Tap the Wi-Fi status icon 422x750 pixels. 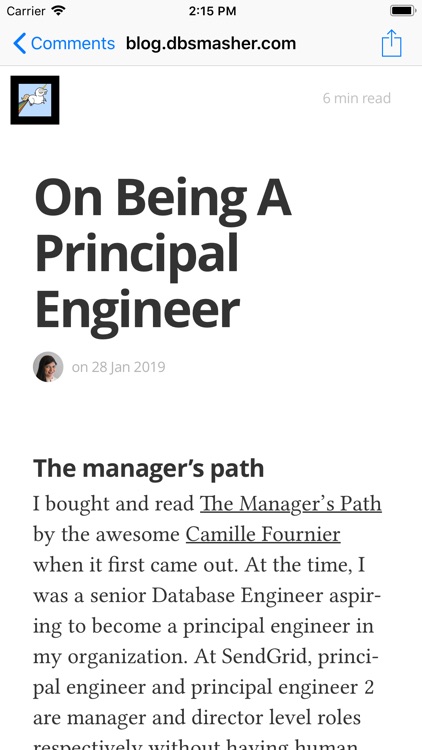click(x=58, y=11)
